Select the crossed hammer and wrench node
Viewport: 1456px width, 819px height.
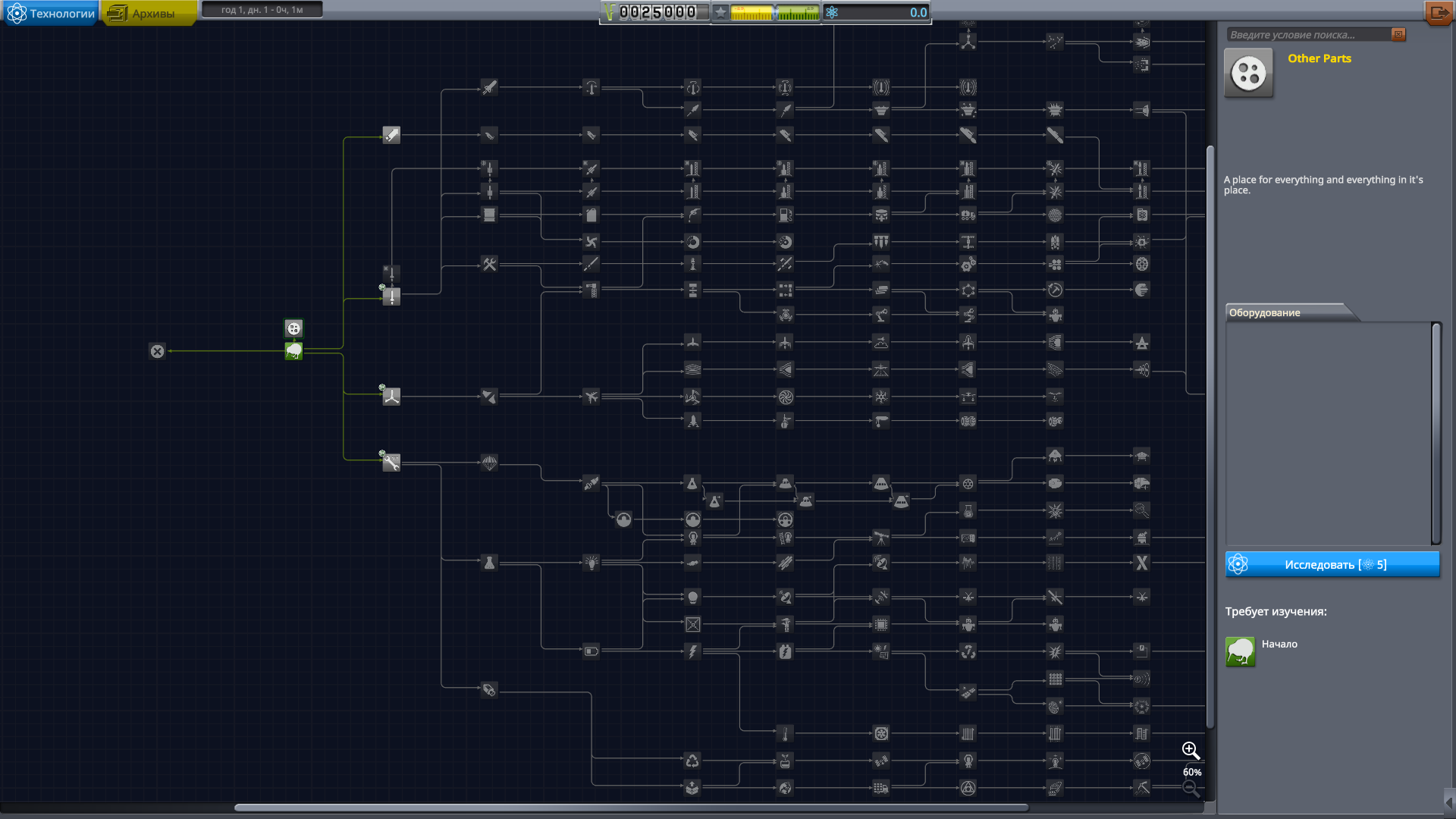tap(489, 265)
